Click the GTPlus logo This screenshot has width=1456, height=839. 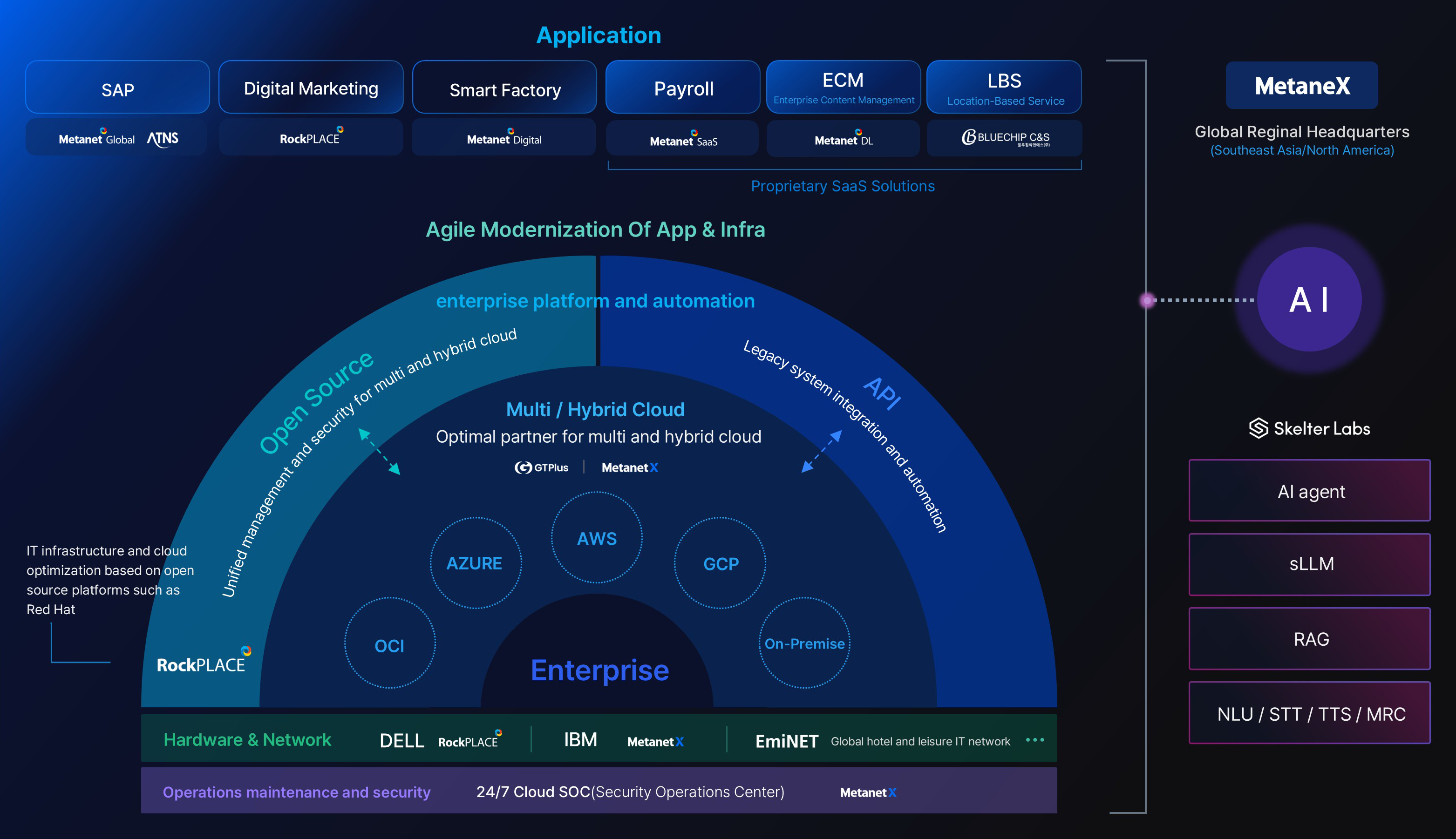pos(541,467)
